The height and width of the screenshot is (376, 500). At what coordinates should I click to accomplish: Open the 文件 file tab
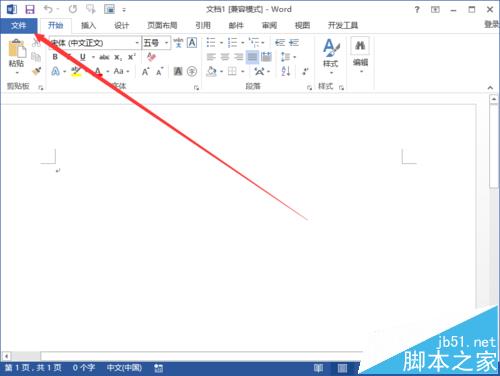click(x=18, y=25)
